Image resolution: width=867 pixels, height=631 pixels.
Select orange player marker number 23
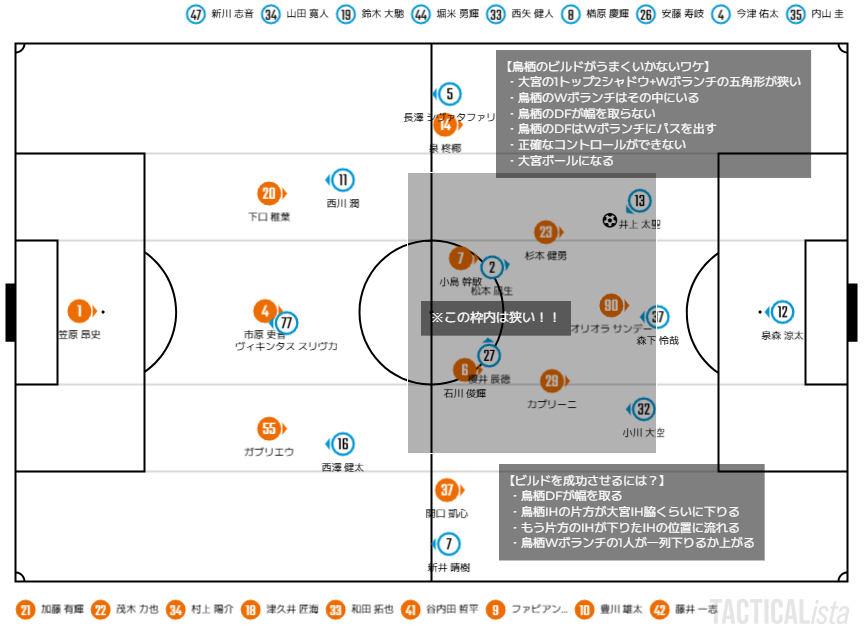[x=546, y=232]
